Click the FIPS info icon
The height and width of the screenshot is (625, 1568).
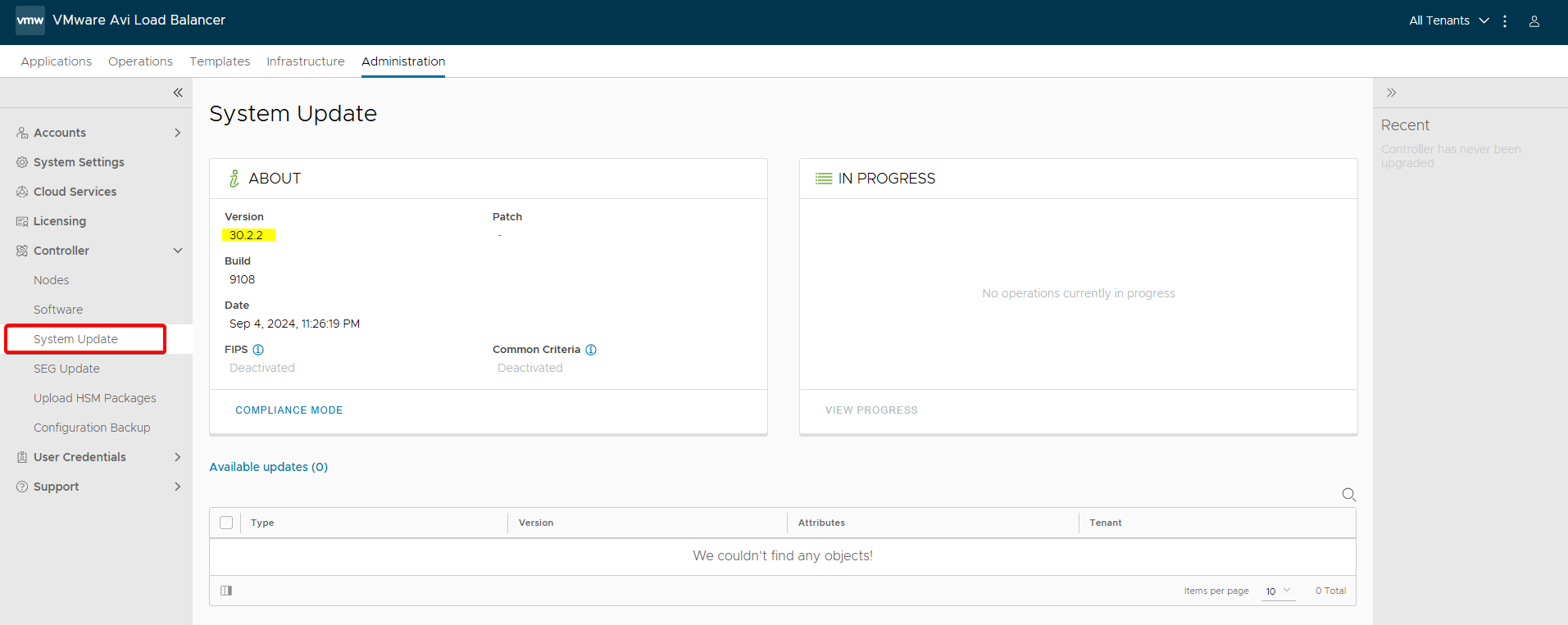coord(258,350)
